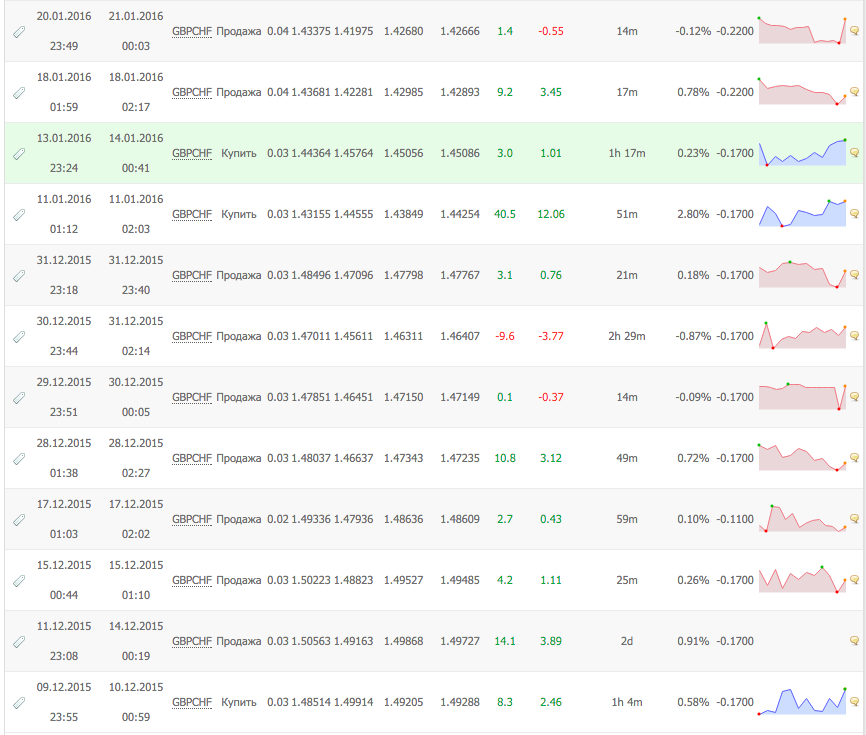Open comment bubble for the 2d duration trade
Screen dimensions: 866x735
click(x=854, y=641)
